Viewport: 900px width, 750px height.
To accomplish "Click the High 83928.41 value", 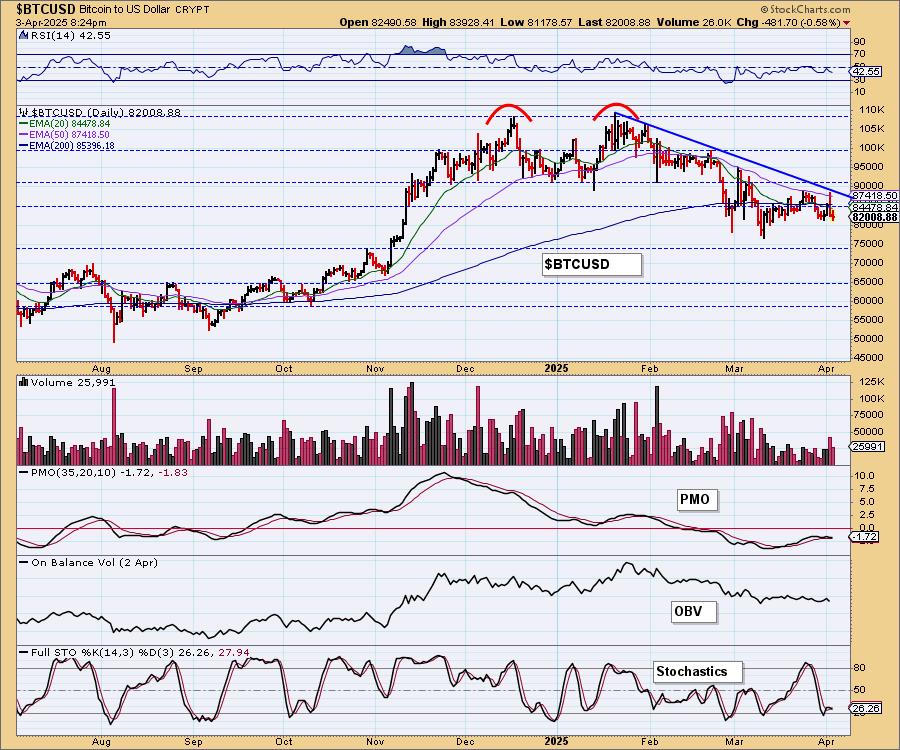I will point(459,22).
